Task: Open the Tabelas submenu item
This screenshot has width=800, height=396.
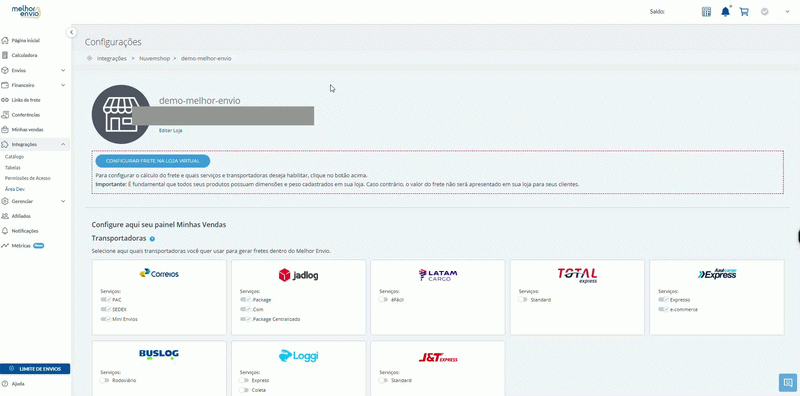Action: pyautogui.click(x=12, y=167)
